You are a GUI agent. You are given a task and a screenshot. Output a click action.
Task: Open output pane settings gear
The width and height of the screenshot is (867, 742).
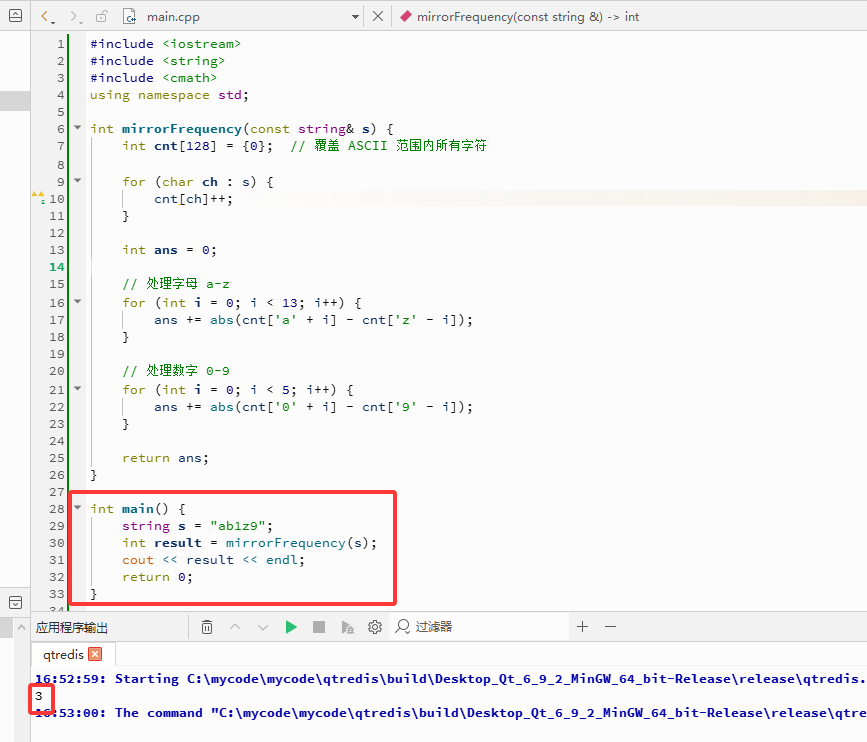click(375, 627)
